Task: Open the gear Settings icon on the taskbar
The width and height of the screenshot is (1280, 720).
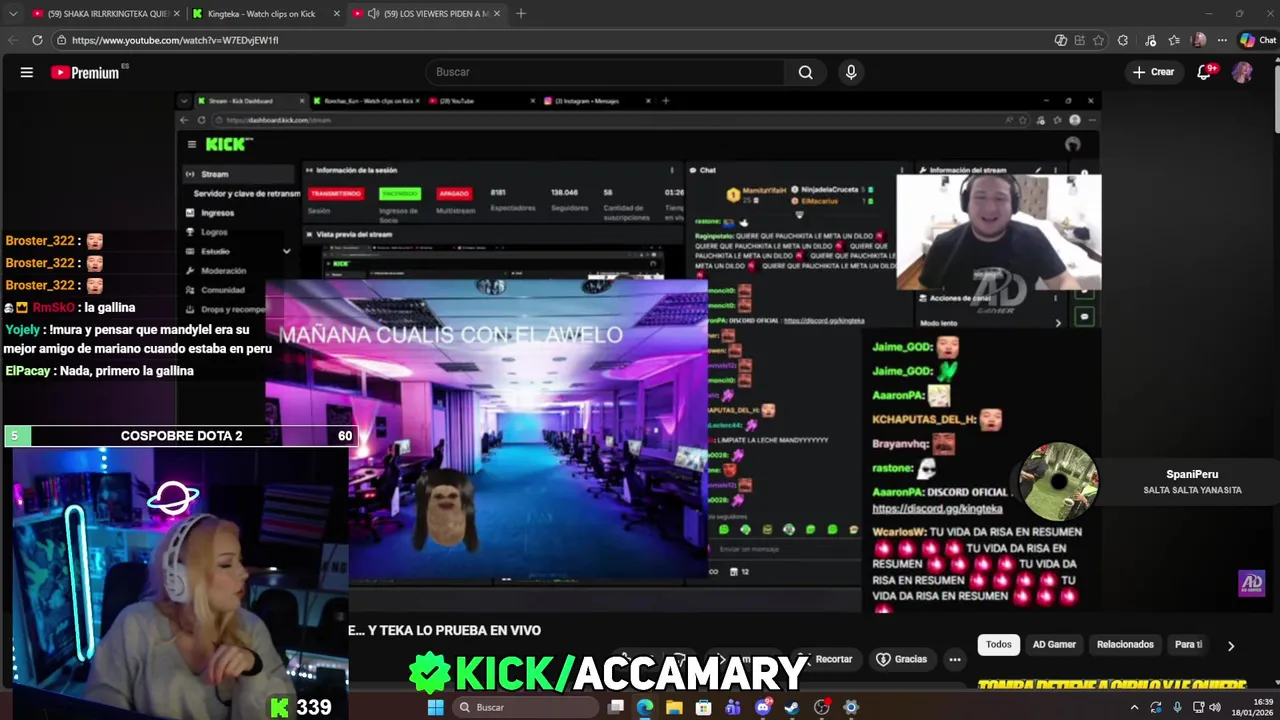Action: [851, 707]
